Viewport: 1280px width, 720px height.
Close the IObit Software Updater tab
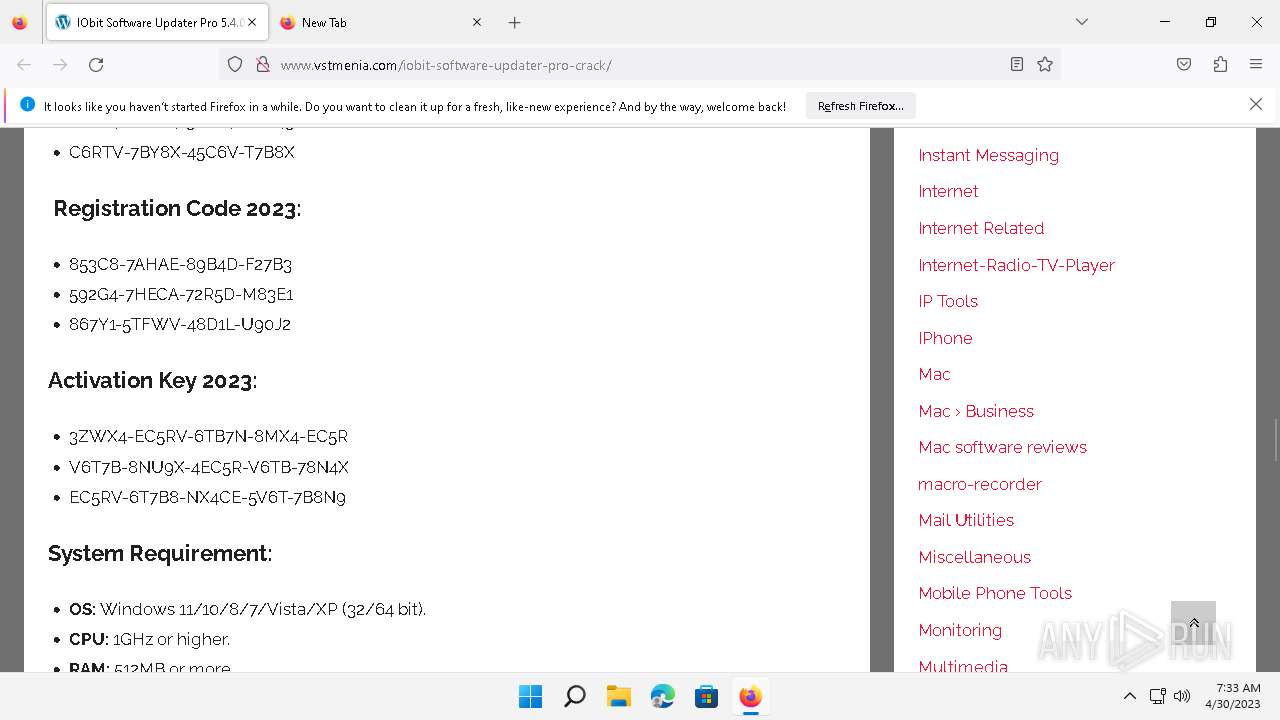coord(252,22)
